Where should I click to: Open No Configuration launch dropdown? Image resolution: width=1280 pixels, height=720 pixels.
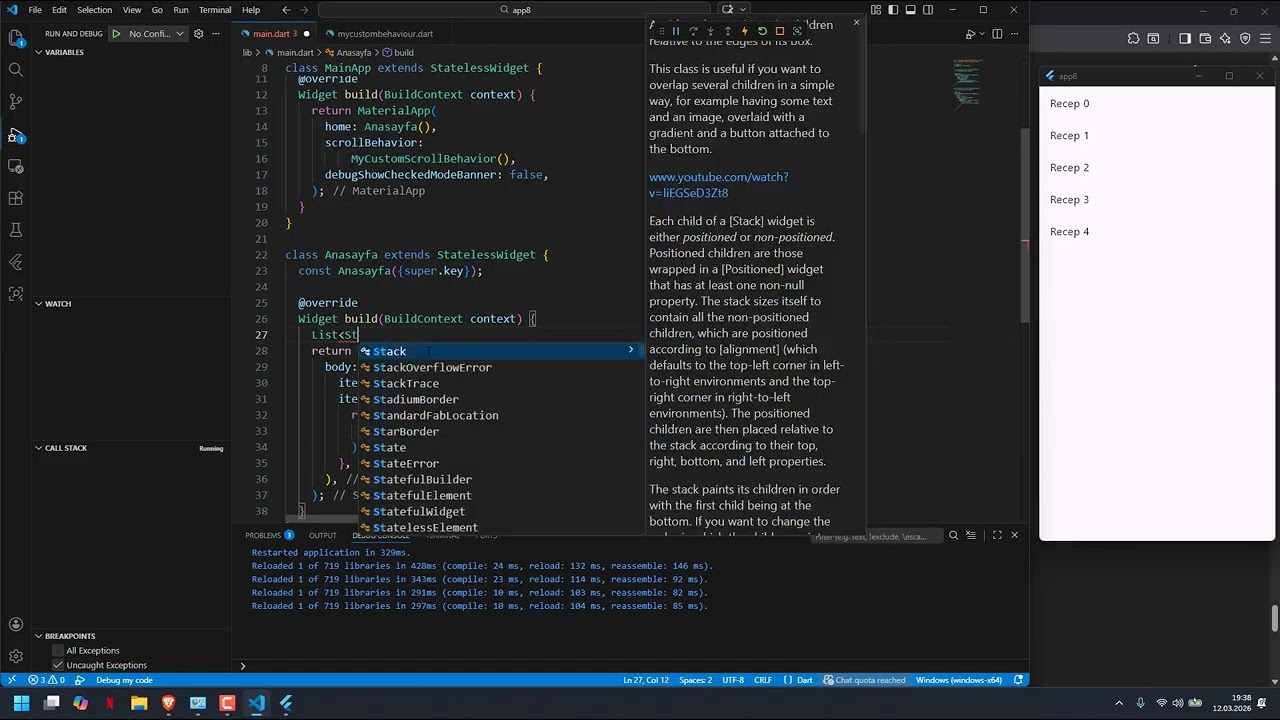[157, 34]
